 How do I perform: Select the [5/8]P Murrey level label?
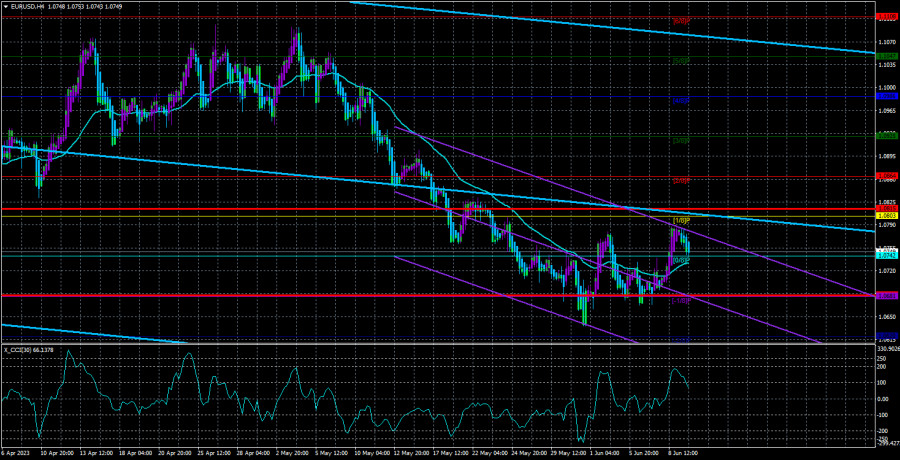click(x=681, y=61)
